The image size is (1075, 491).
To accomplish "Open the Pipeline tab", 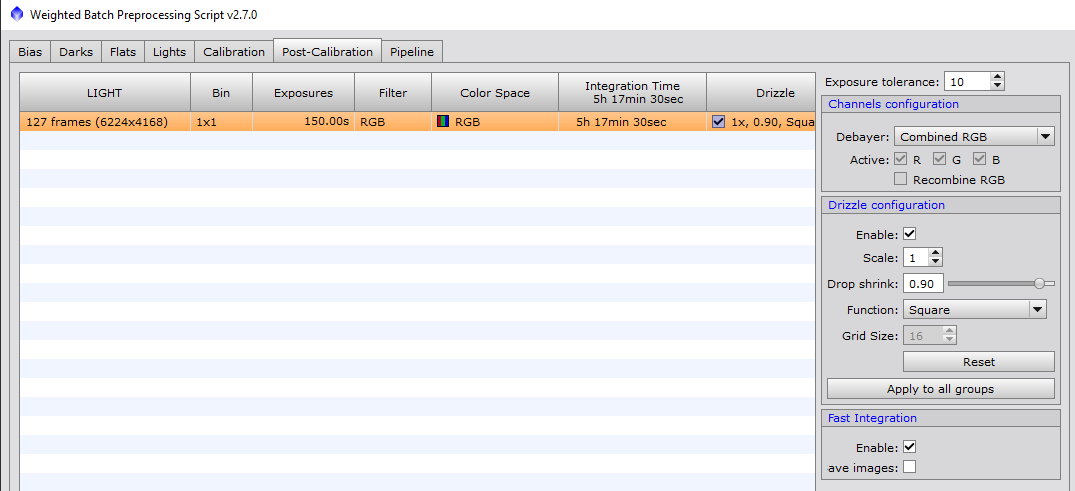I will [412, 52].
